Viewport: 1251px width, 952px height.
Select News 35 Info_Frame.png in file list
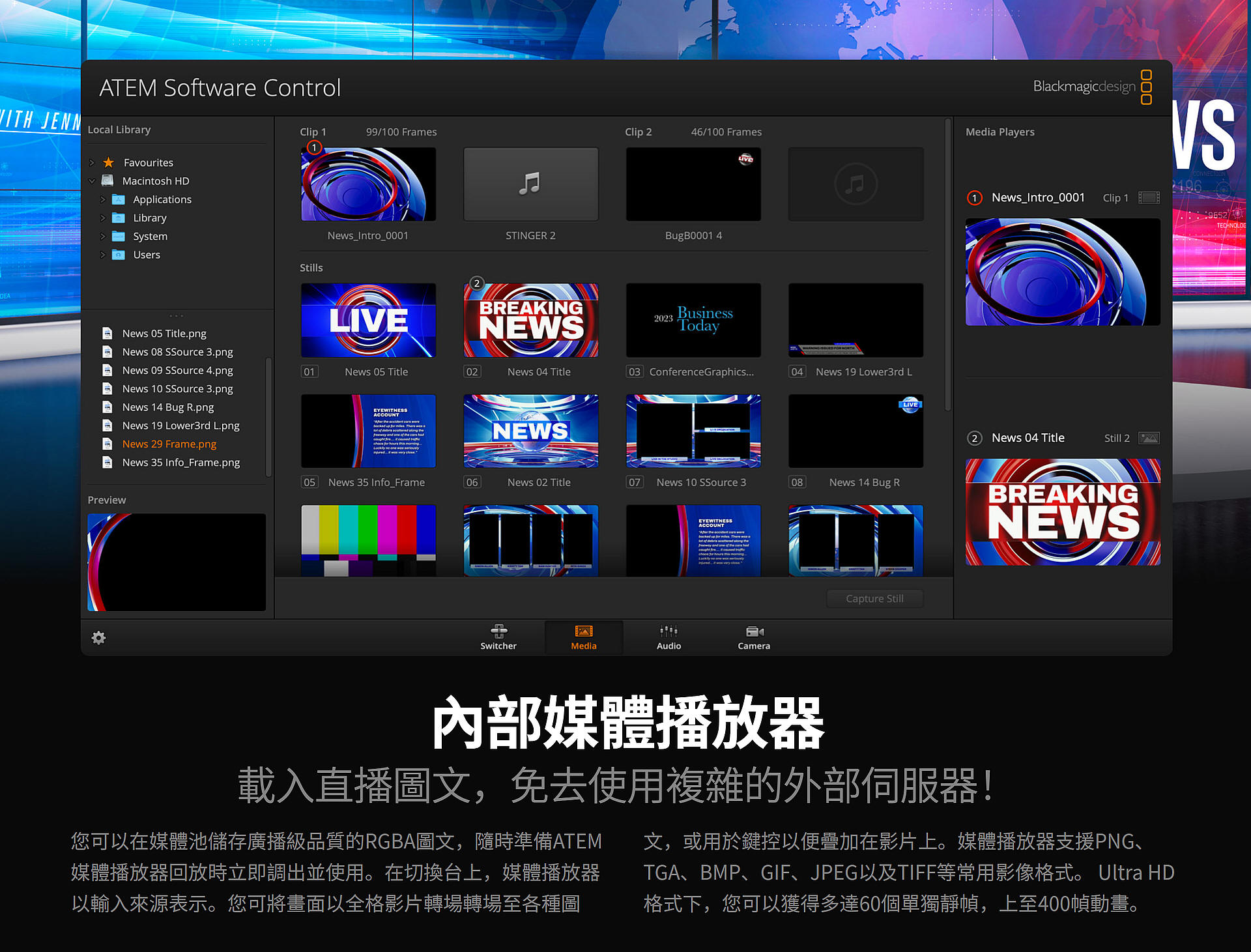(181, 463)
